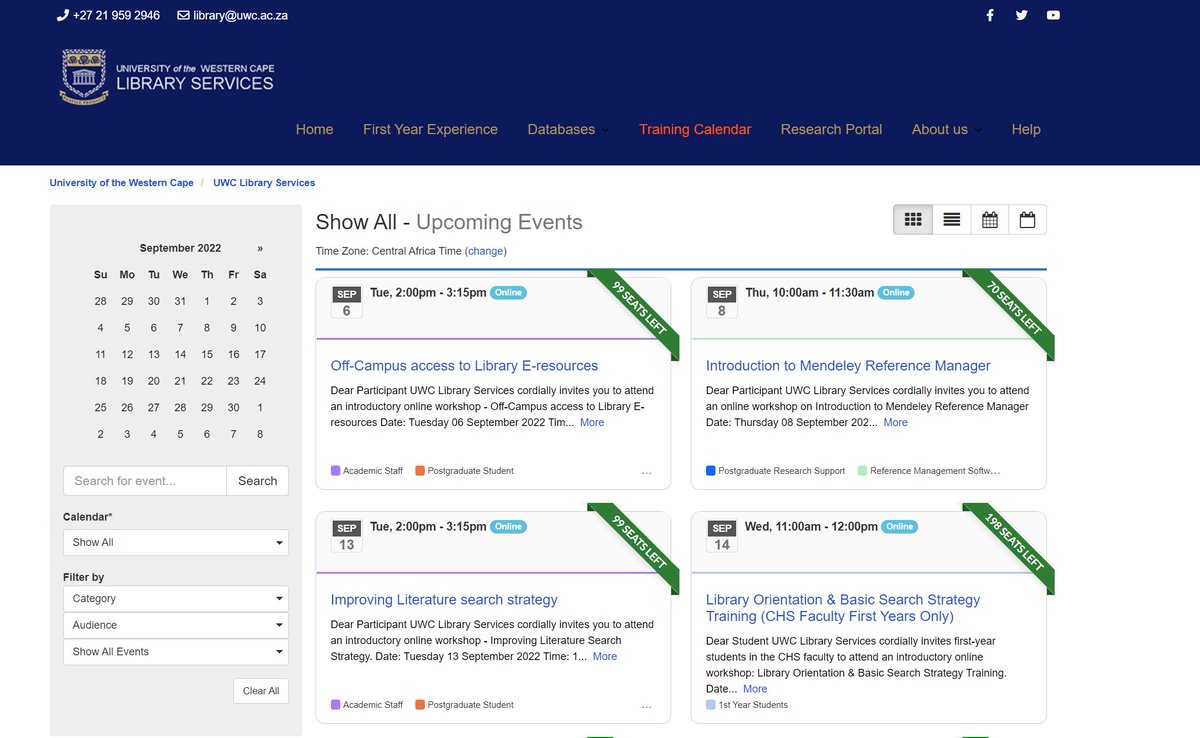This screenshot has width=1200, height=738.
Task: Open Research Portal menu item
Action: (x=831, y=129)
